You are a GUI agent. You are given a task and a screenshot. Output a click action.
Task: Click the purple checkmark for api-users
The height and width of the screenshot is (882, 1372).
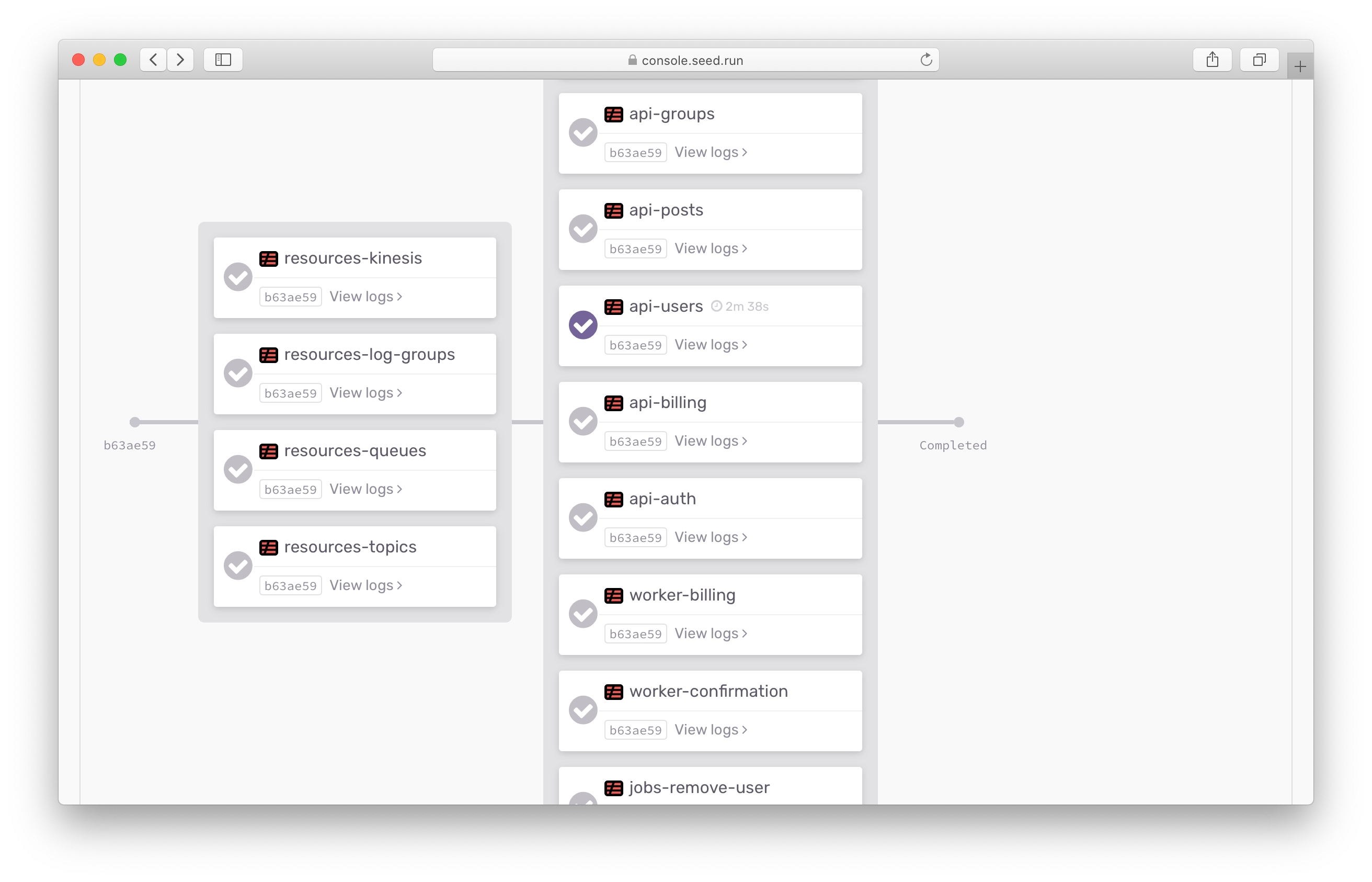point(582,325)
